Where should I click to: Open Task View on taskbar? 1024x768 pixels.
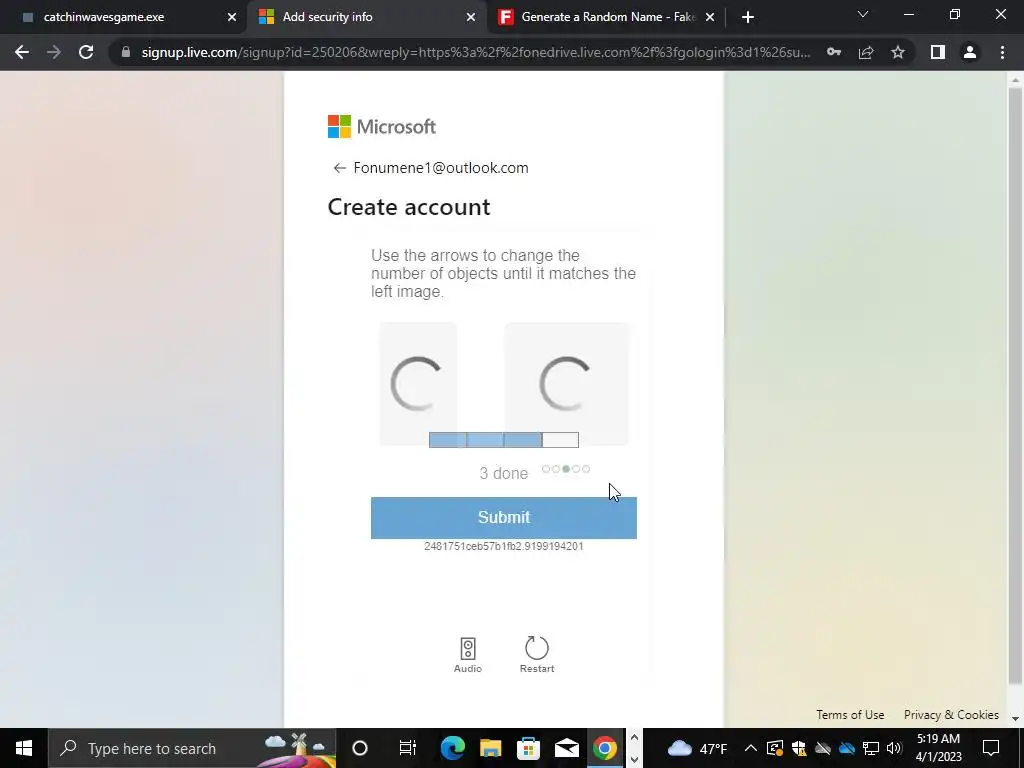tap(408, 748)
